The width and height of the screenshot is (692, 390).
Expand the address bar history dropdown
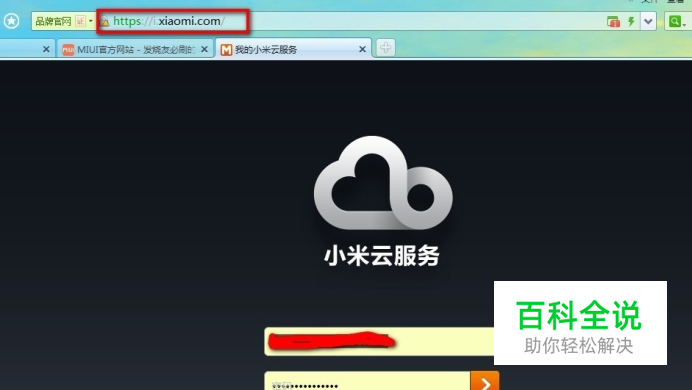click(x=648, y=21)
